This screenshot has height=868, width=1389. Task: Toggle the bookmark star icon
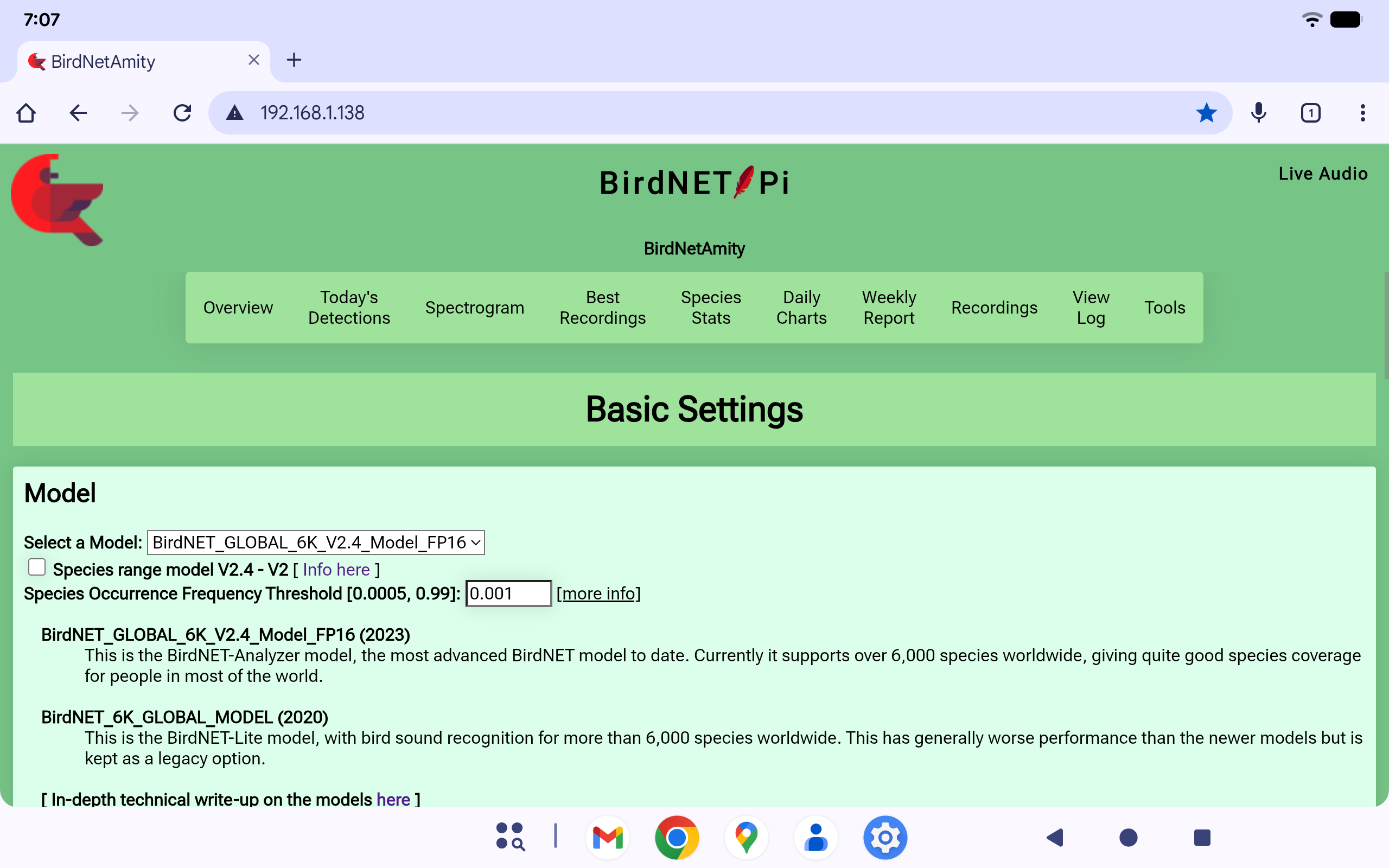(x=1206, y=113)
